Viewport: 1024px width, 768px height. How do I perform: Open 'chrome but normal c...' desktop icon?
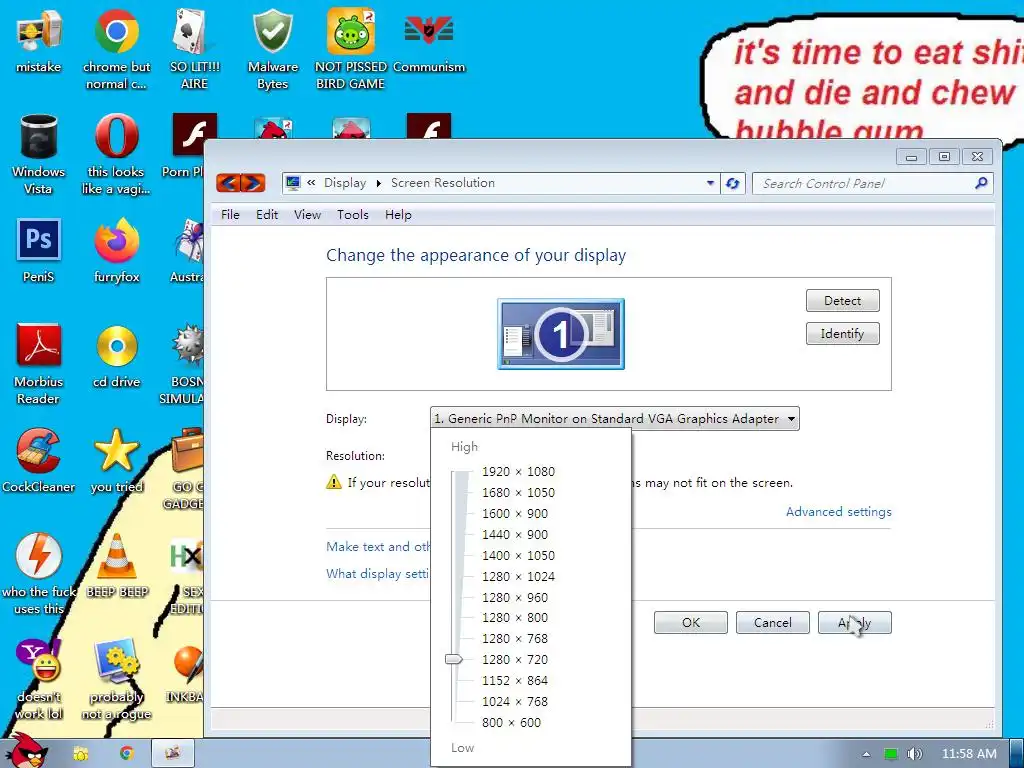116,51
